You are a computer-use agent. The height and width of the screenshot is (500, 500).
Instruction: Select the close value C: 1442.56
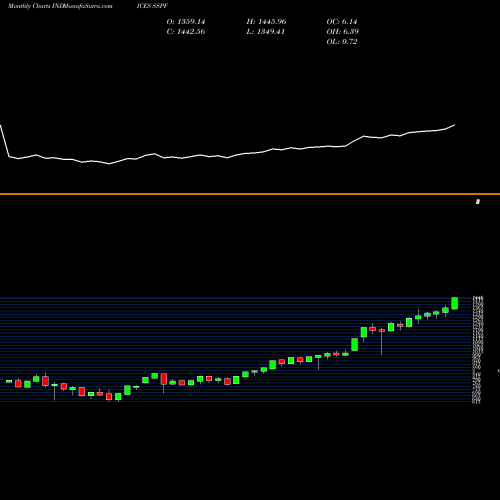point(186,32)
